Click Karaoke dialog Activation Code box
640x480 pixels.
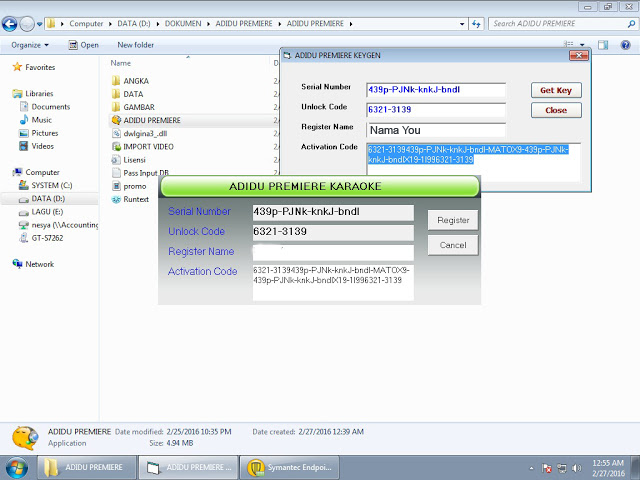333,282
